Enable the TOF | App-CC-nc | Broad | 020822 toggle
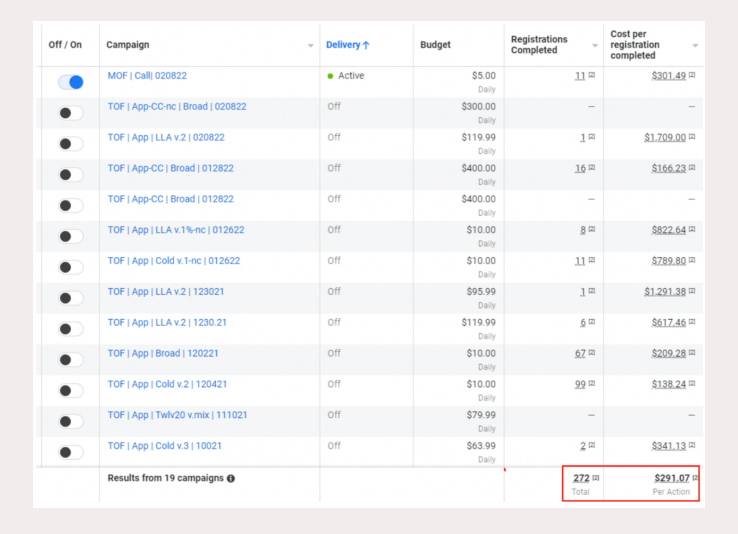This screenshot has width=738, height=534. click(x=70, y=113)
